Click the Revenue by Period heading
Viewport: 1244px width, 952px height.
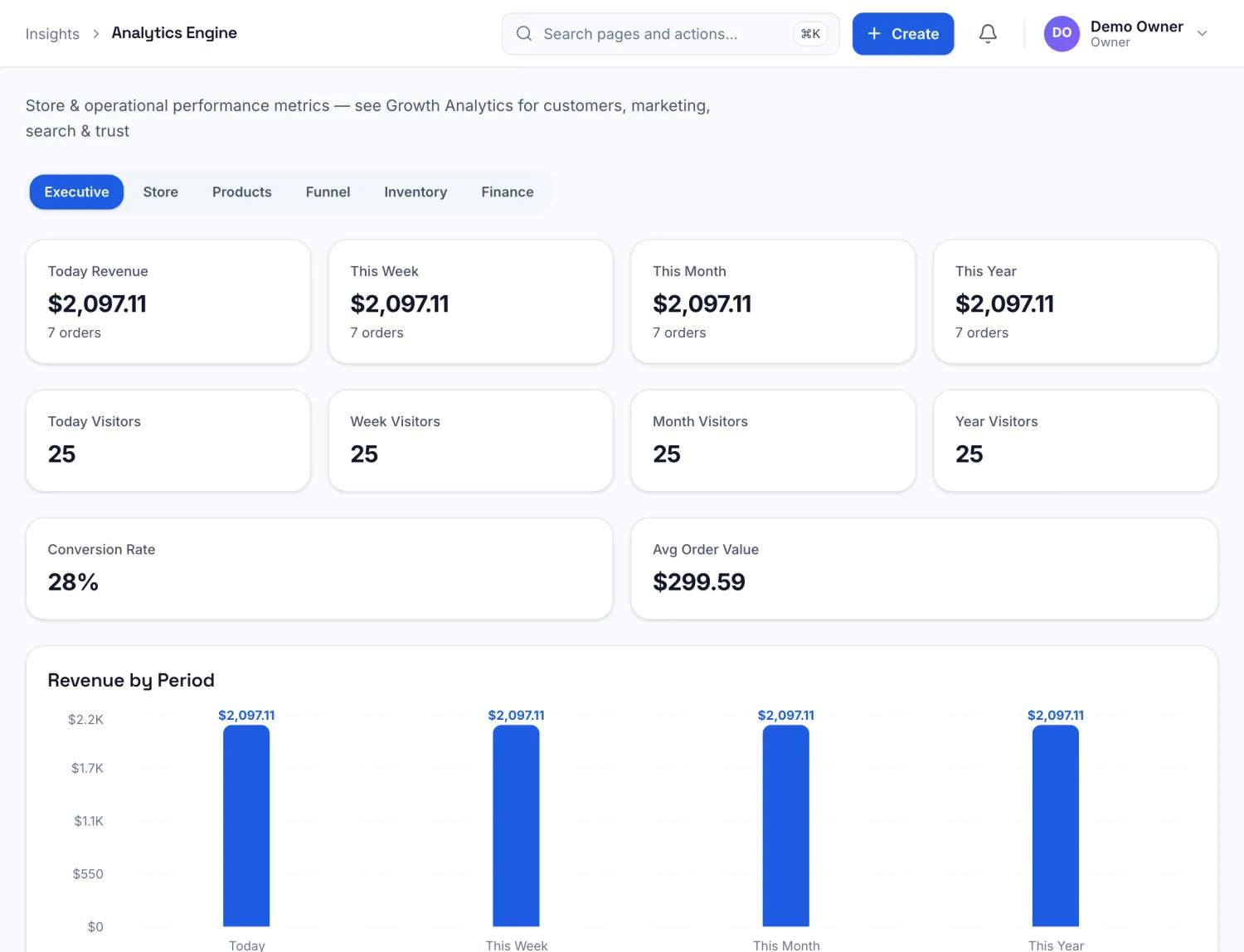coord(131,681)
